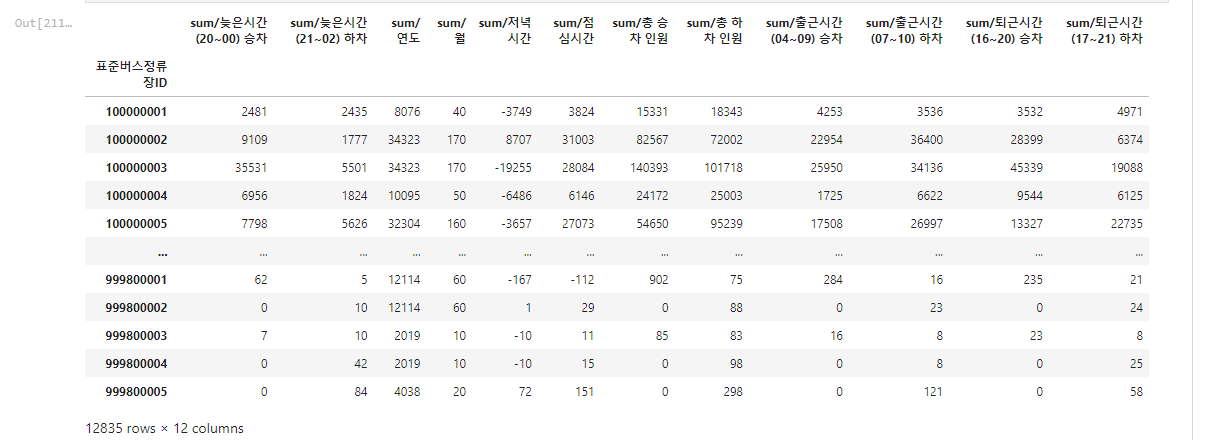This screenshot has height=440, width=1216.
Task: Click cell value 85 in row 999800003
Action: 662,335
